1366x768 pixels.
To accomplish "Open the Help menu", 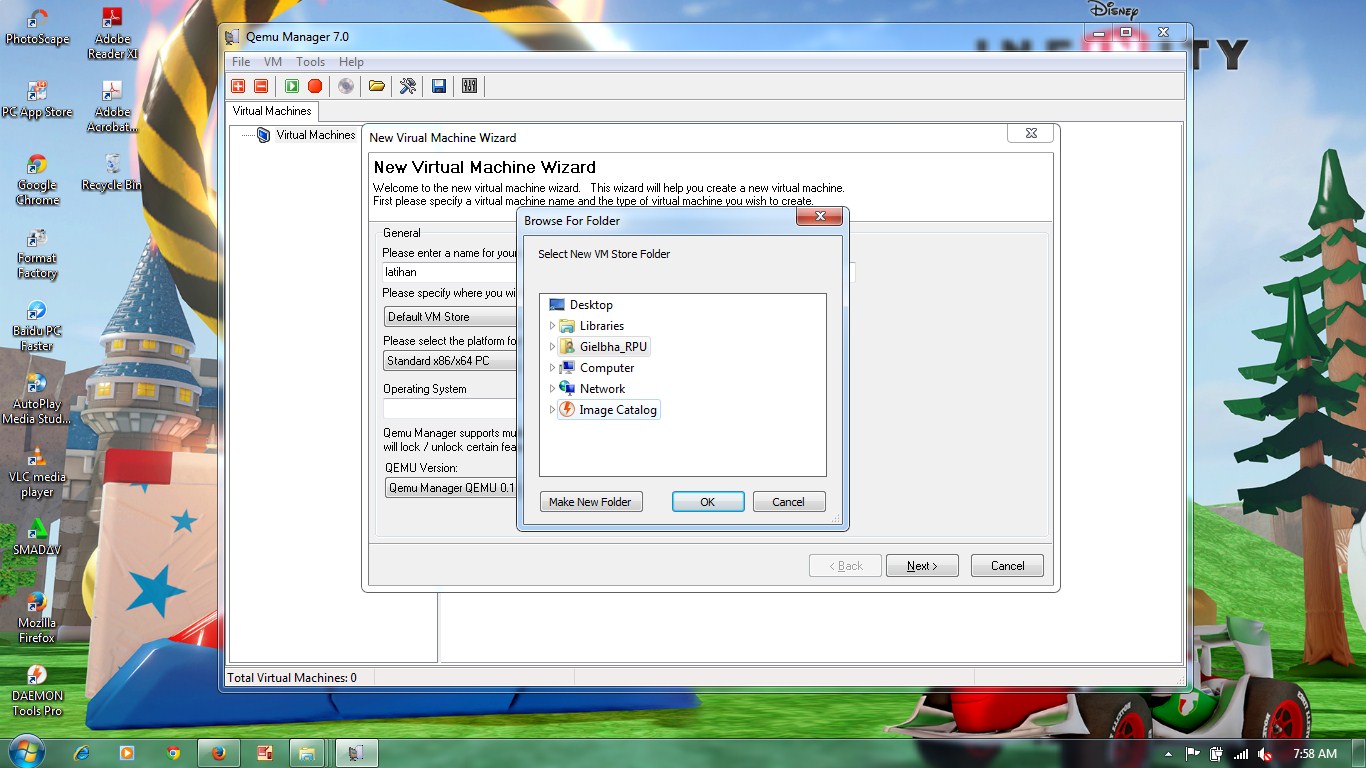I will [351, 62].
